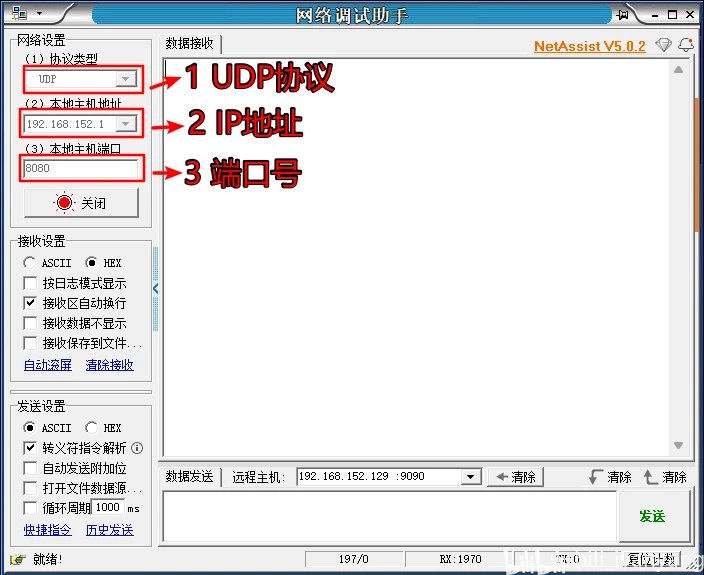Viewport: 704px width, 575px height.
Task: Click the status bar ready icon
Action: (x=18, y=559)
